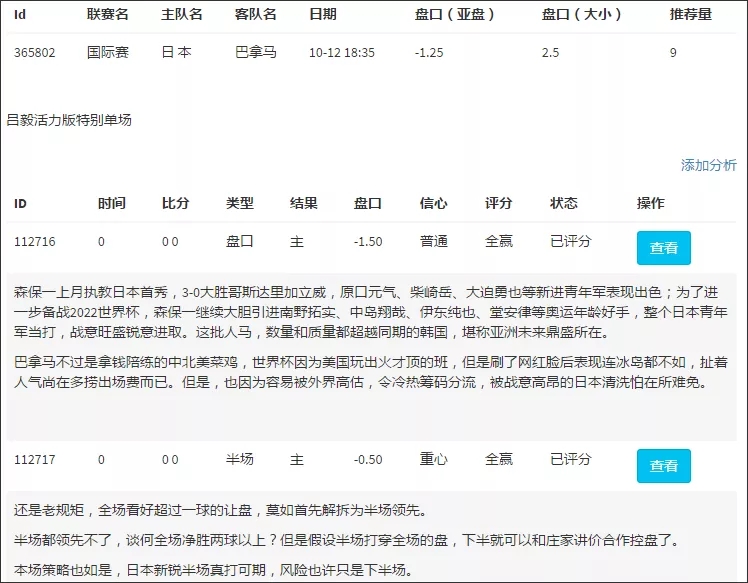Click the line starting 还是老规矩
The height and width of the screenshot is (583, 748).
(x=220, y=510)
